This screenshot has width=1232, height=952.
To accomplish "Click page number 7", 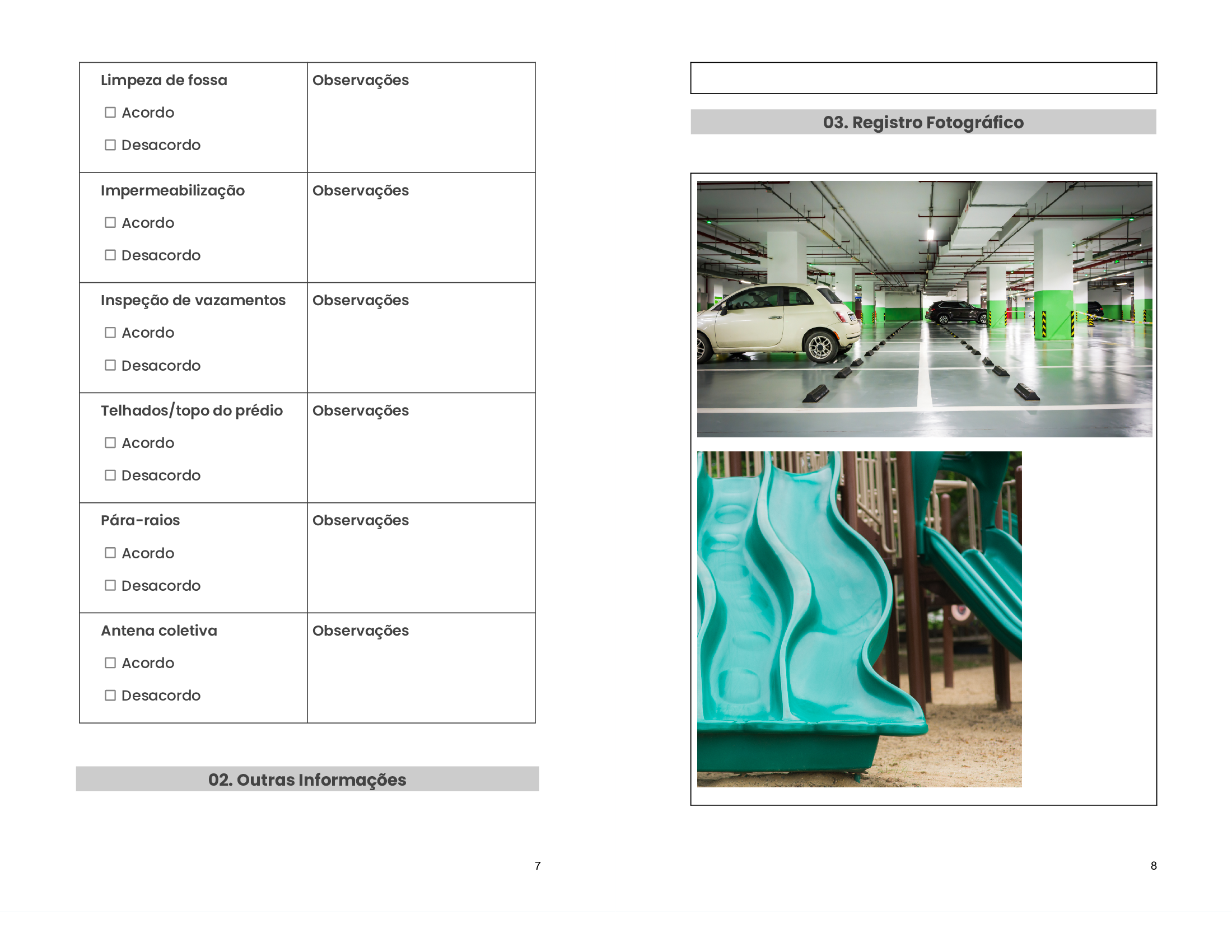I will coord(538,866).
